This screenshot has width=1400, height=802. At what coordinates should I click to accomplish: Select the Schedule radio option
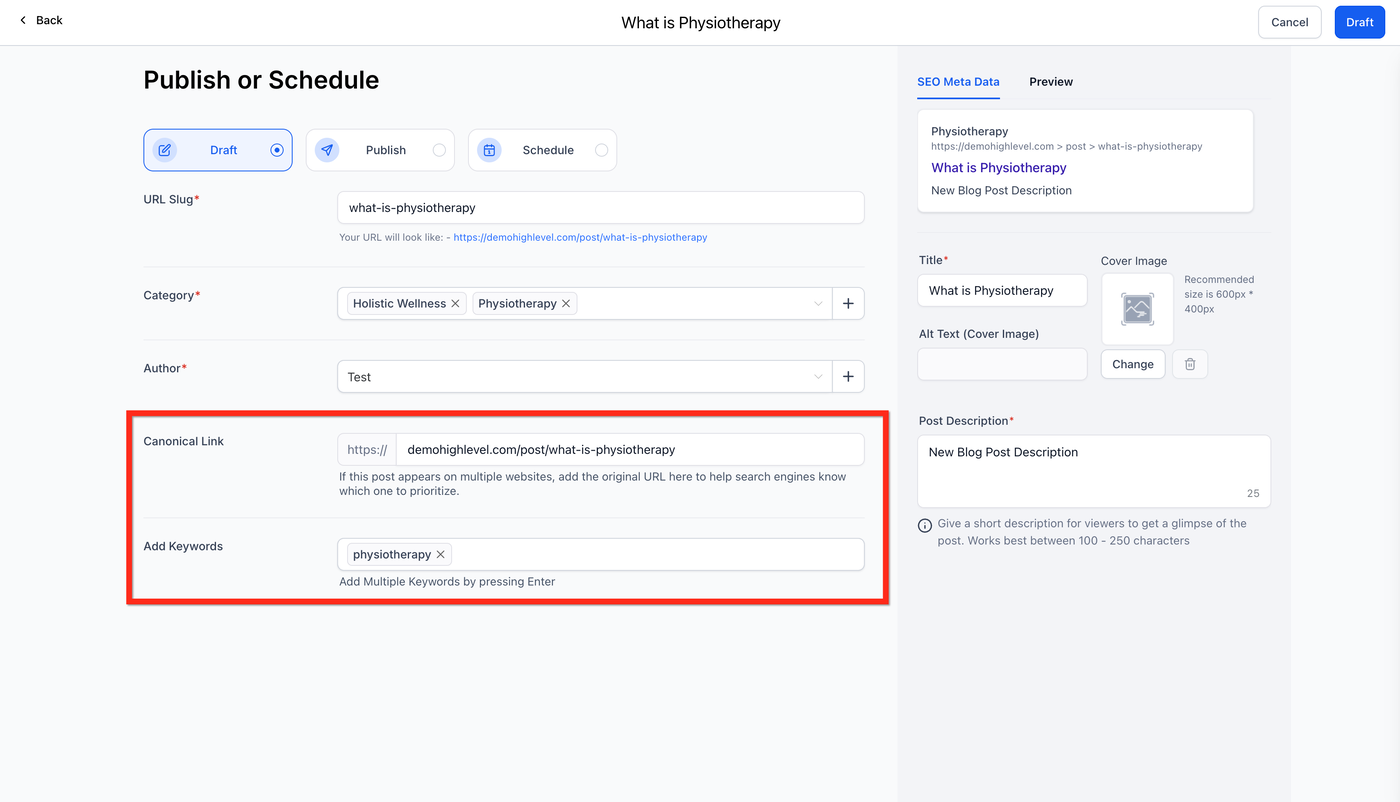click(x=601, y=150)
